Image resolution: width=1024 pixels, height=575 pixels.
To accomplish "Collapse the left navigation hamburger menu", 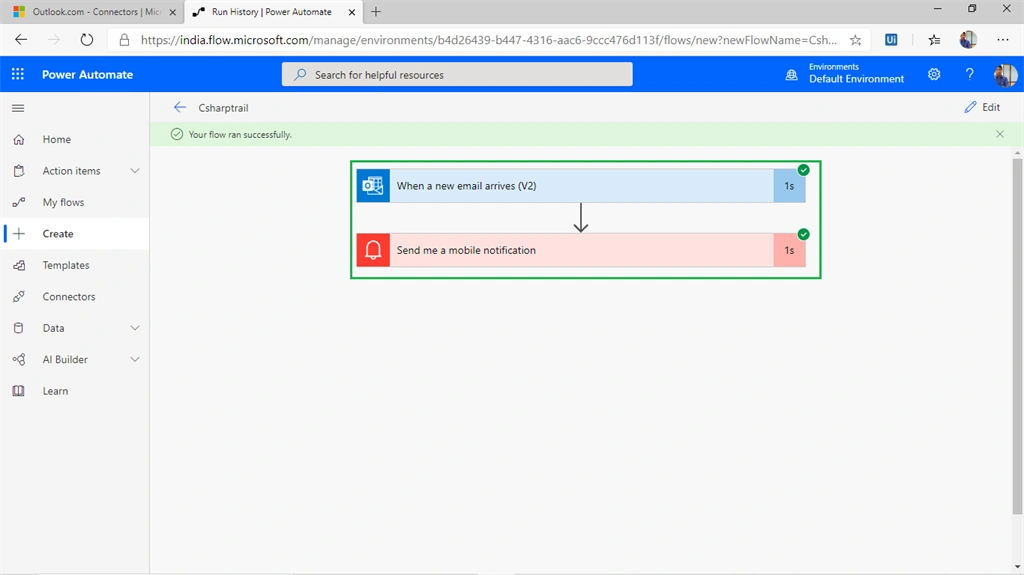I will click(x=18, y=108).
